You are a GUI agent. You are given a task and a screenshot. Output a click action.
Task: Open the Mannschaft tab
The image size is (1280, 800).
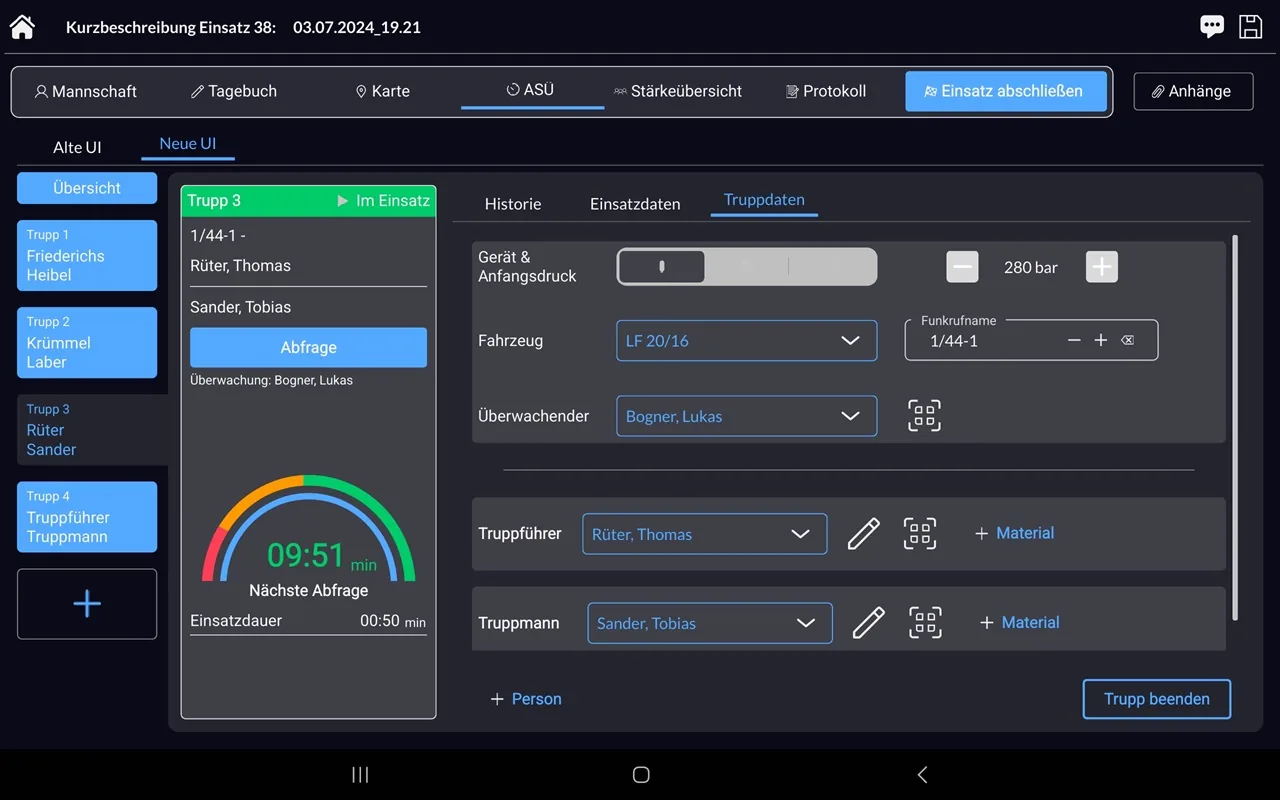(86, 91)
